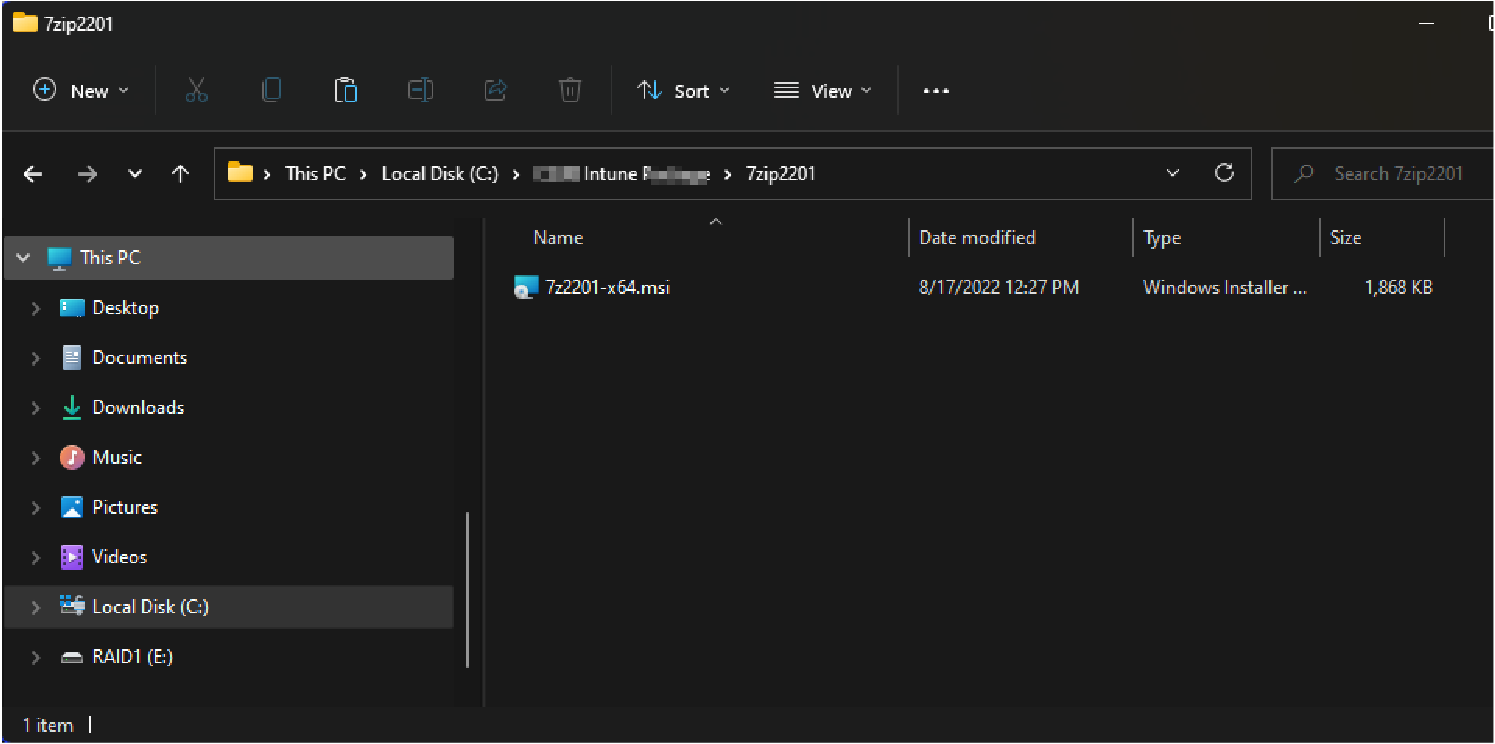Paste using the toolbar Paste icon
The image size is (1495, 744).
point(345,90)
